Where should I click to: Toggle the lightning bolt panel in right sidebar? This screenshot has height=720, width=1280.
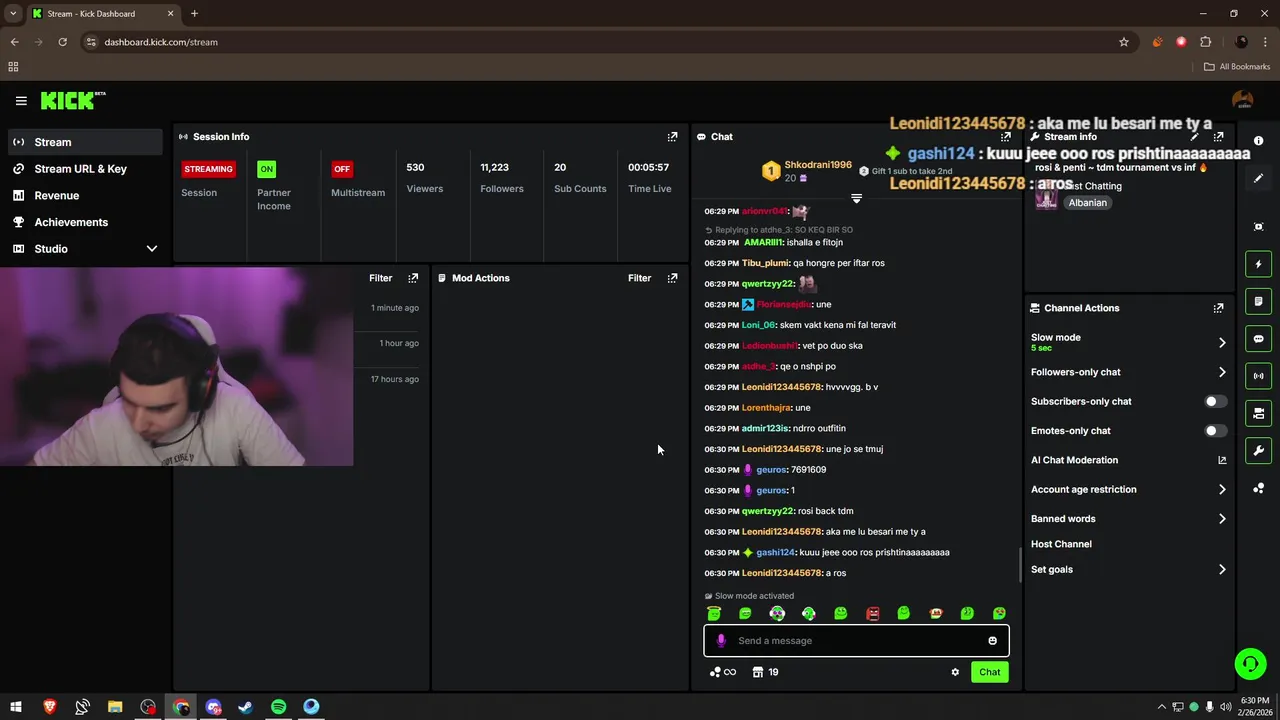click(1259, 264)
